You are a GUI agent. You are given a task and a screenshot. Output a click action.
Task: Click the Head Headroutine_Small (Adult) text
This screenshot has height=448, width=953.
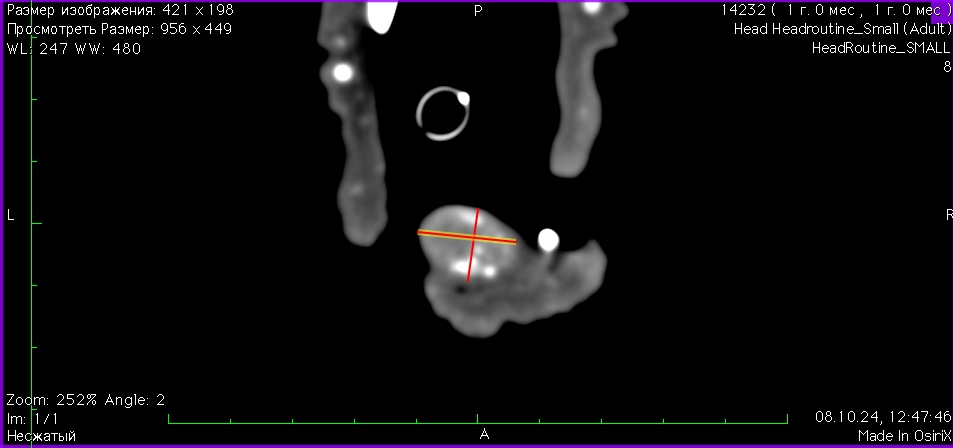pos(841,29)
